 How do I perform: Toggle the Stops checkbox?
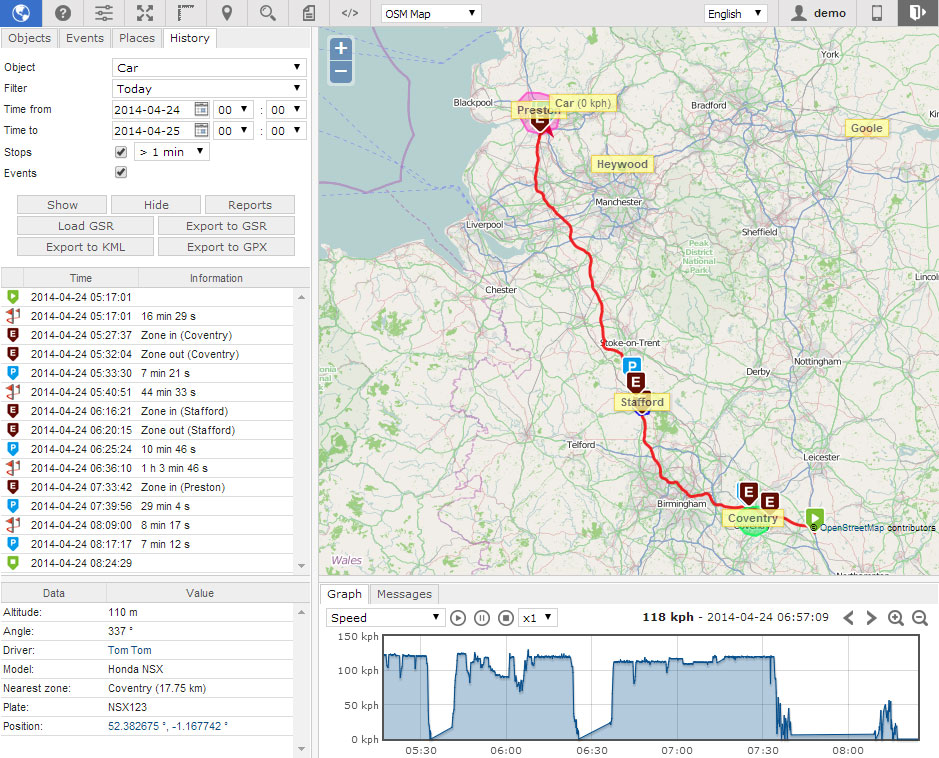click(121, 152)
